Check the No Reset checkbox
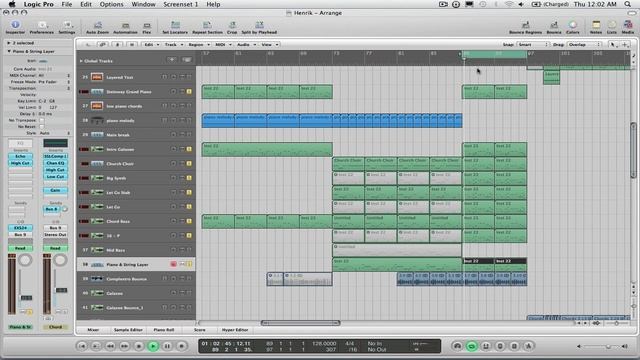 click(x=42, y=127)
